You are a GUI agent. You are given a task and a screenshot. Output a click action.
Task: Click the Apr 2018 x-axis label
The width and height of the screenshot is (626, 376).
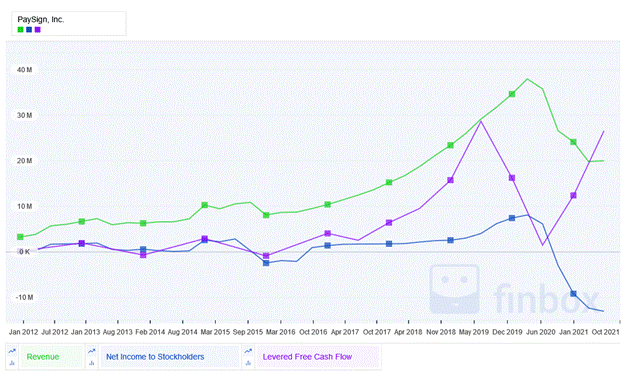point(408,332)
